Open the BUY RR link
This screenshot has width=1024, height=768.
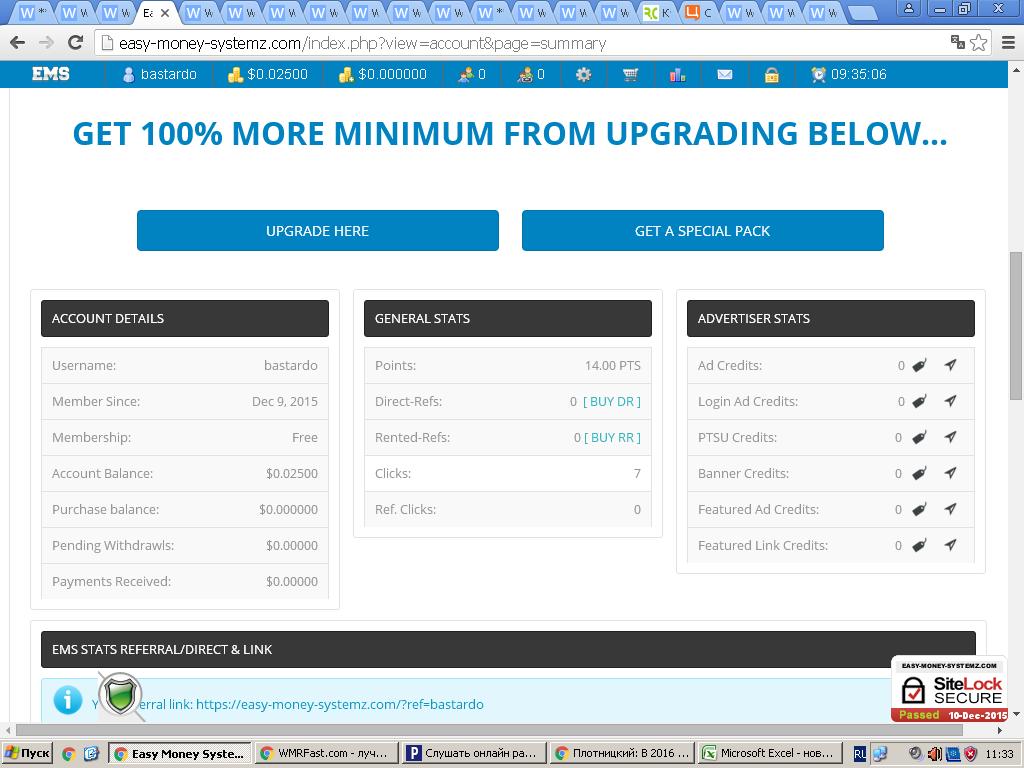[x=612, y=438]
